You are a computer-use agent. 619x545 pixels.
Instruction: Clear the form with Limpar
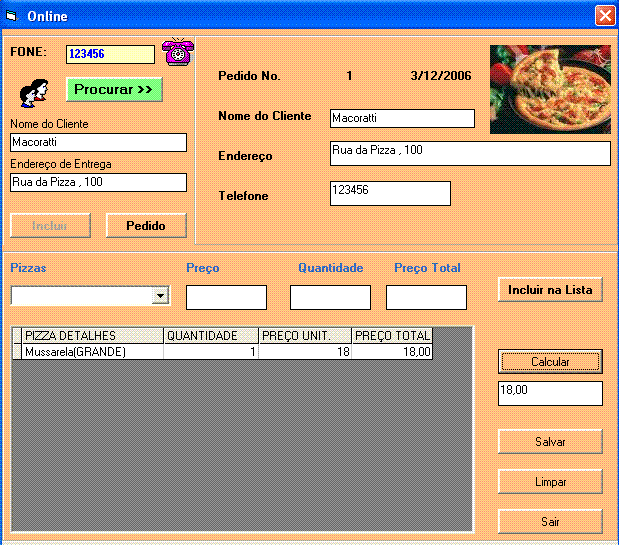coord(550,482)
